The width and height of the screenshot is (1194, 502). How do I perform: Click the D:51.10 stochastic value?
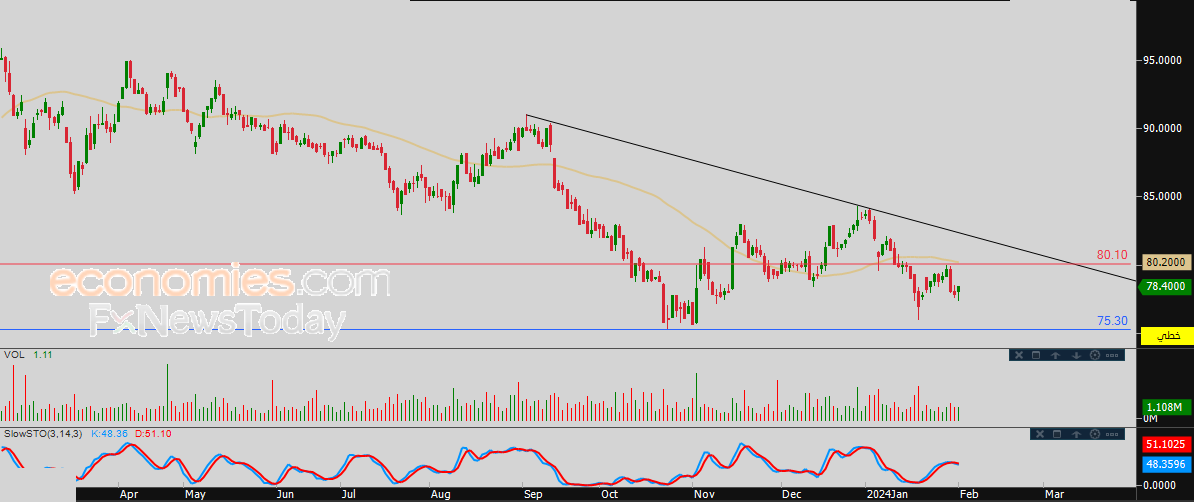(x=153, y=433)
